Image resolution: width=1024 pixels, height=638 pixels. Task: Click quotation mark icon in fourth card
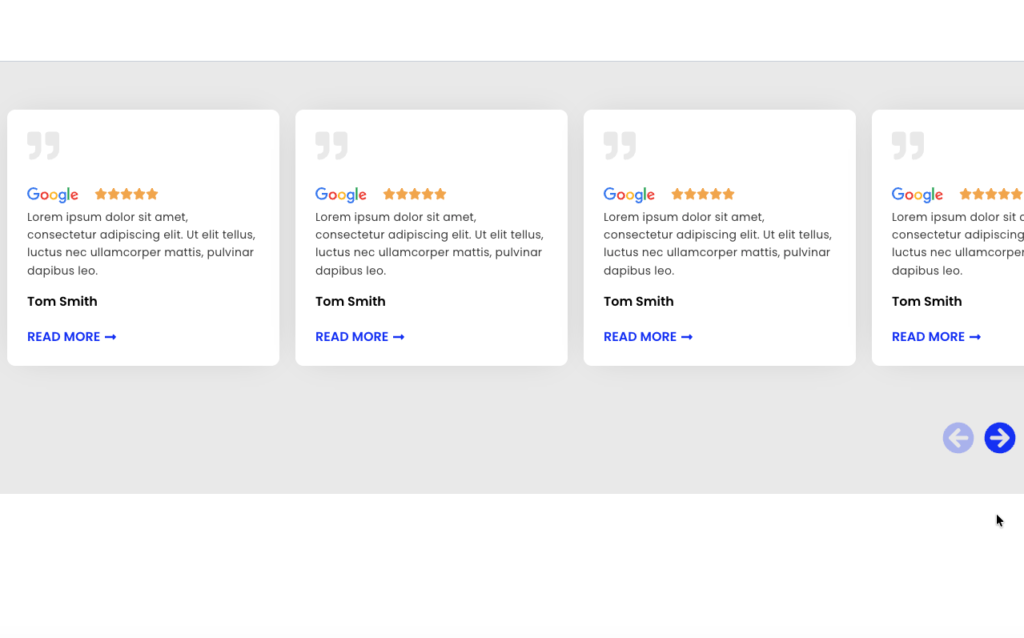point(907,146)
